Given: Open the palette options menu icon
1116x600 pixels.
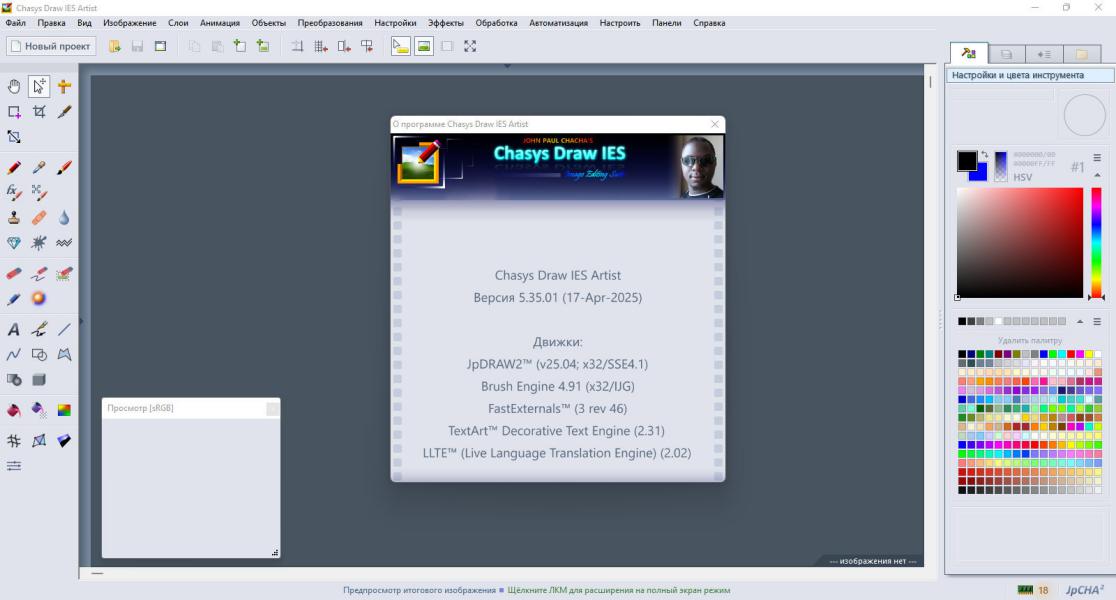Looking at the screenshot, I should [1097, 322].
